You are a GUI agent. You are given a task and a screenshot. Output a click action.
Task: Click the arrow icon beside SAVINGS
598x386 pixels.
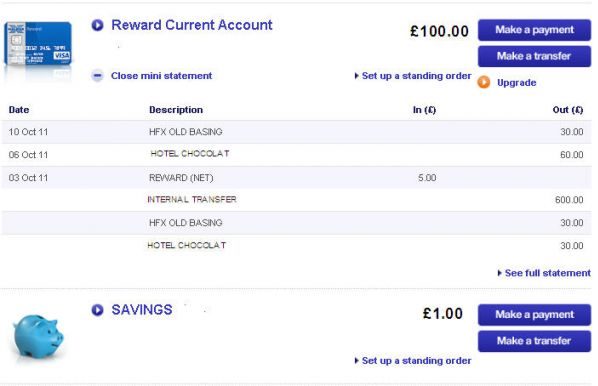[97, 310]
